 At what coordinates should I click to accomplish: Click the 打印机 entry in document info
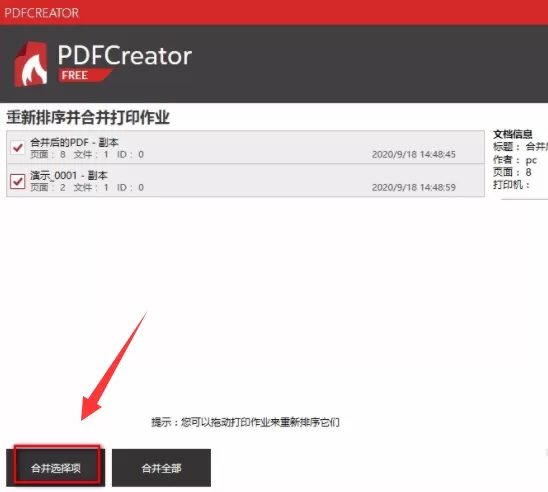click(511, 185)
